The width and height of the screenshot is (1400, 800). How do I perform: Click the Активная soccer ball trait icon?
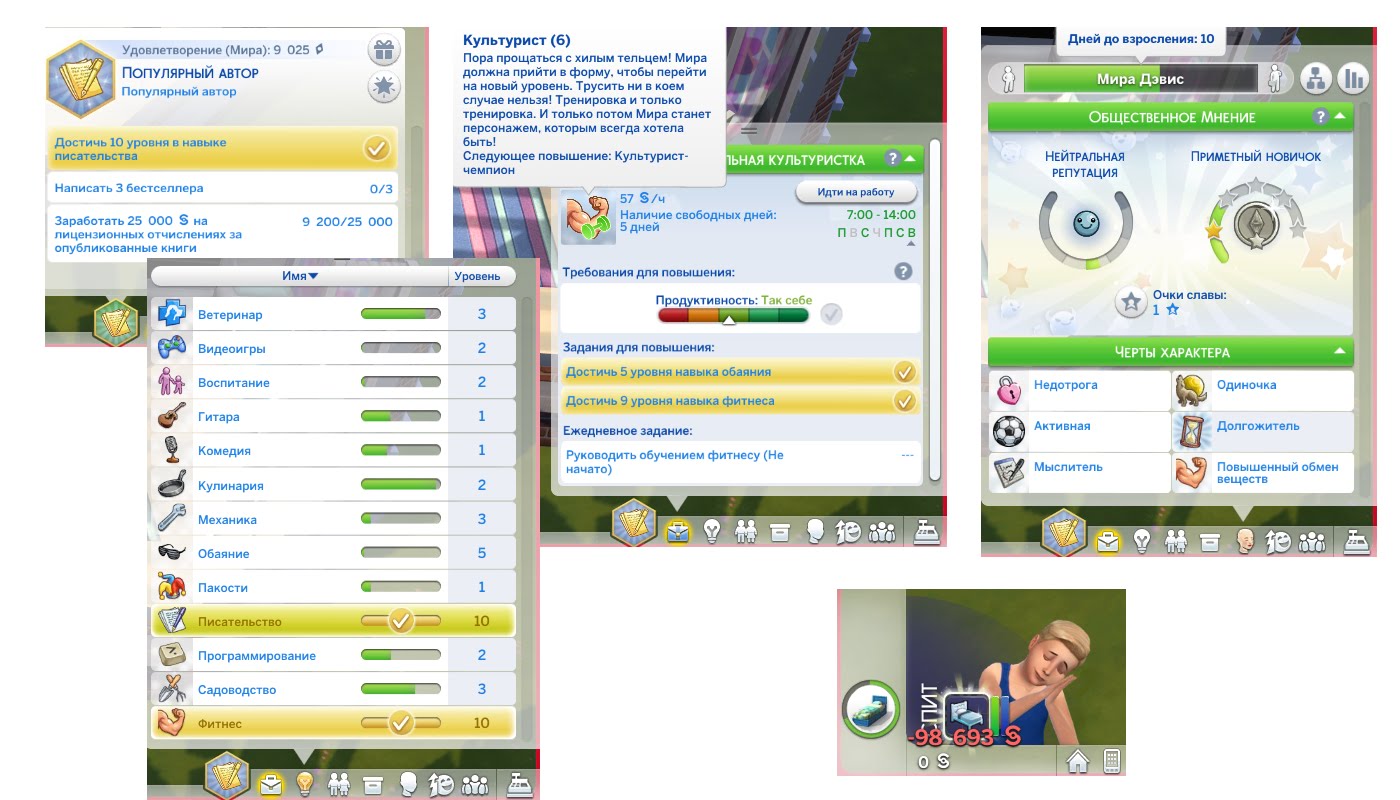click(x=1007, y=431)
